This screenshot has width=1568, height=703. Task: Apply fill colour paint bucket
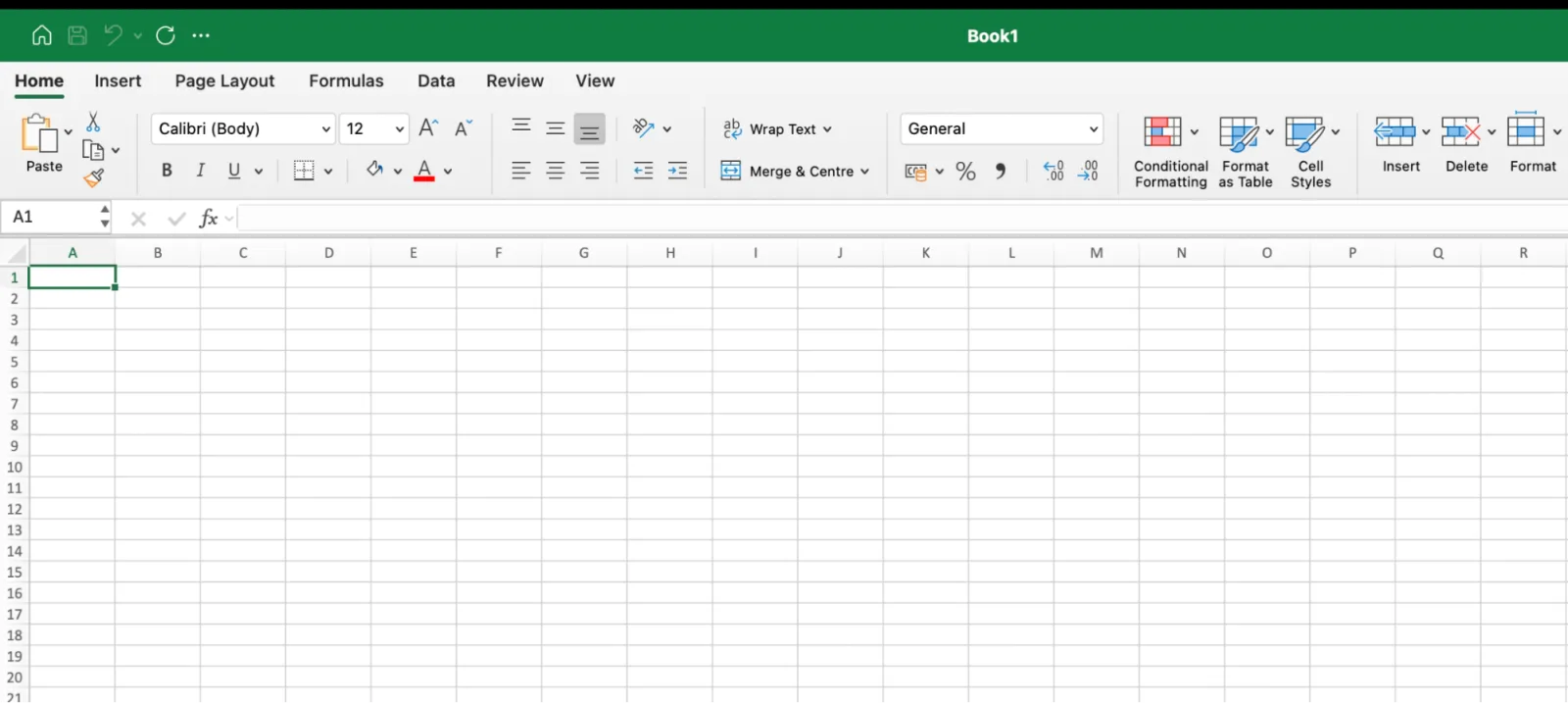pyautogui.click(x=374, y=170)
